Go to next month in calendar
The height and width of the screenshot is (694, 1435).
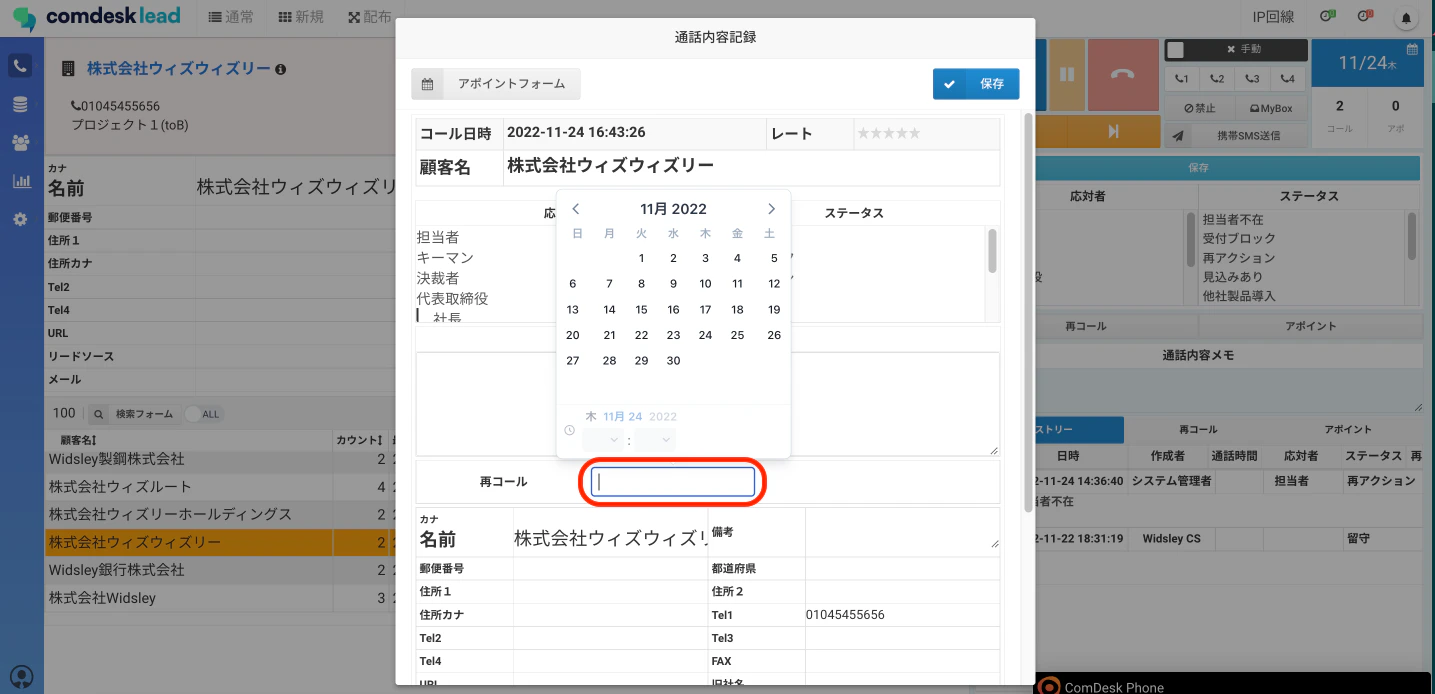771,209
